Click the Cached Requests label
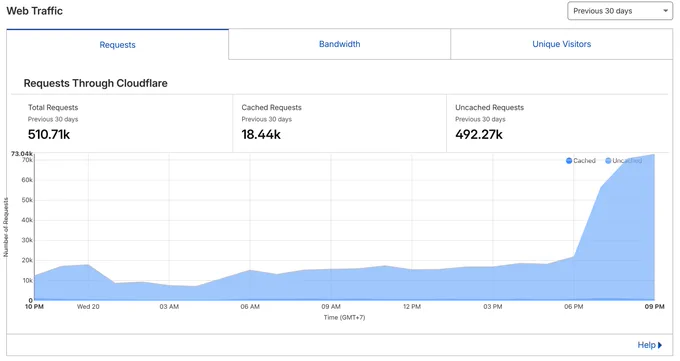This screenshot has height=361, width=680. (271, 108)
